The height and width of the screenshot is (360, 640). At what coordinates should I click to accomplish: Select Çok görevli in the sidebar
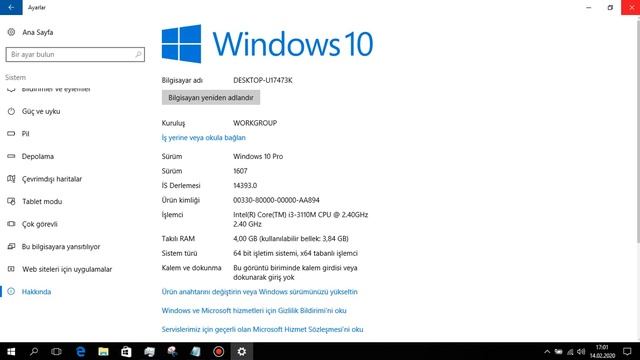click(x=40, y=224)
